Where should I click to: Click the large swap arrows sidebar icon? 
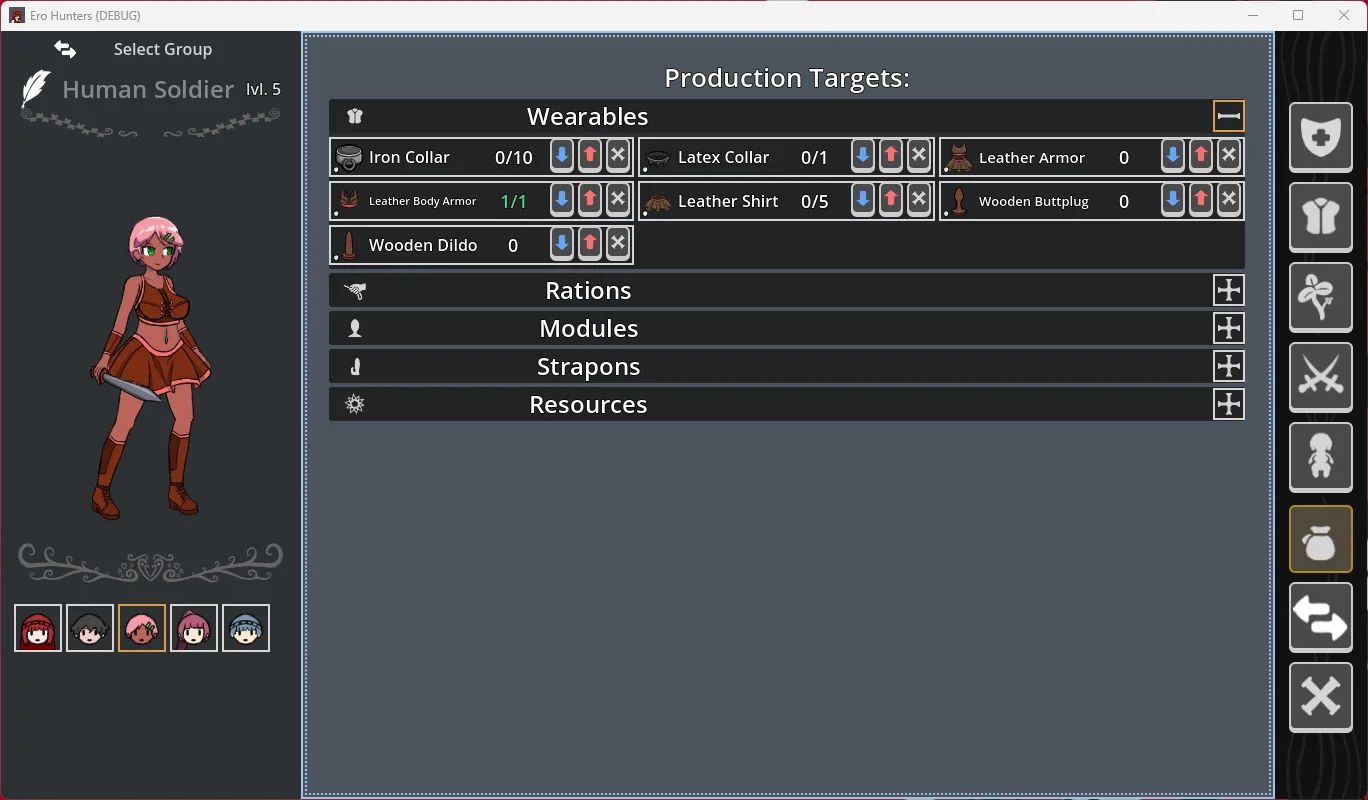tap(1320, 617)
